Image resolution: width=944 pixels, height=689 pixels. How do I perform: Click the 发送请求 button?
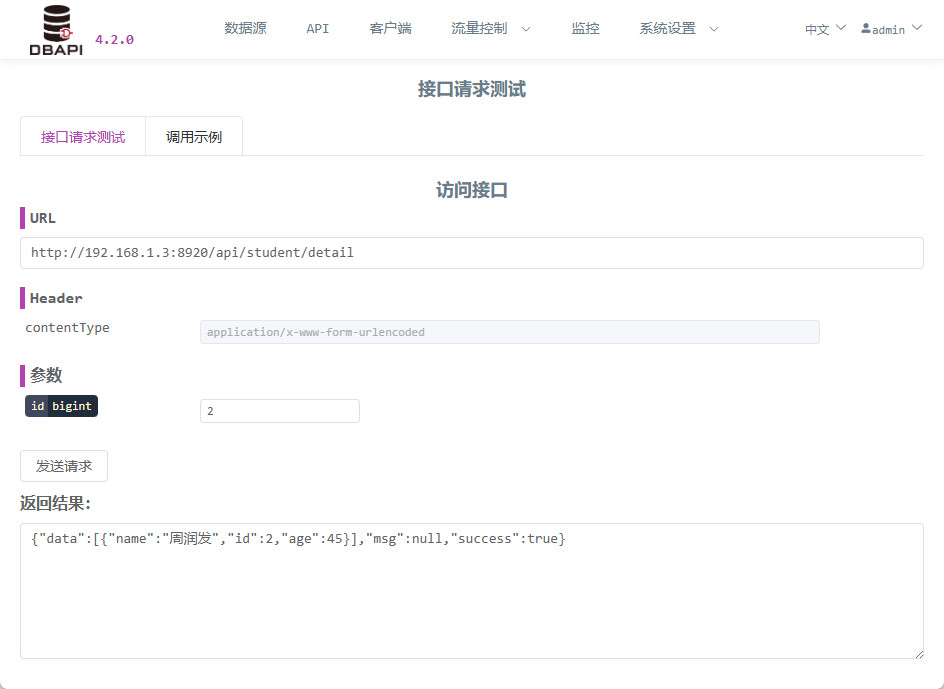64,466
